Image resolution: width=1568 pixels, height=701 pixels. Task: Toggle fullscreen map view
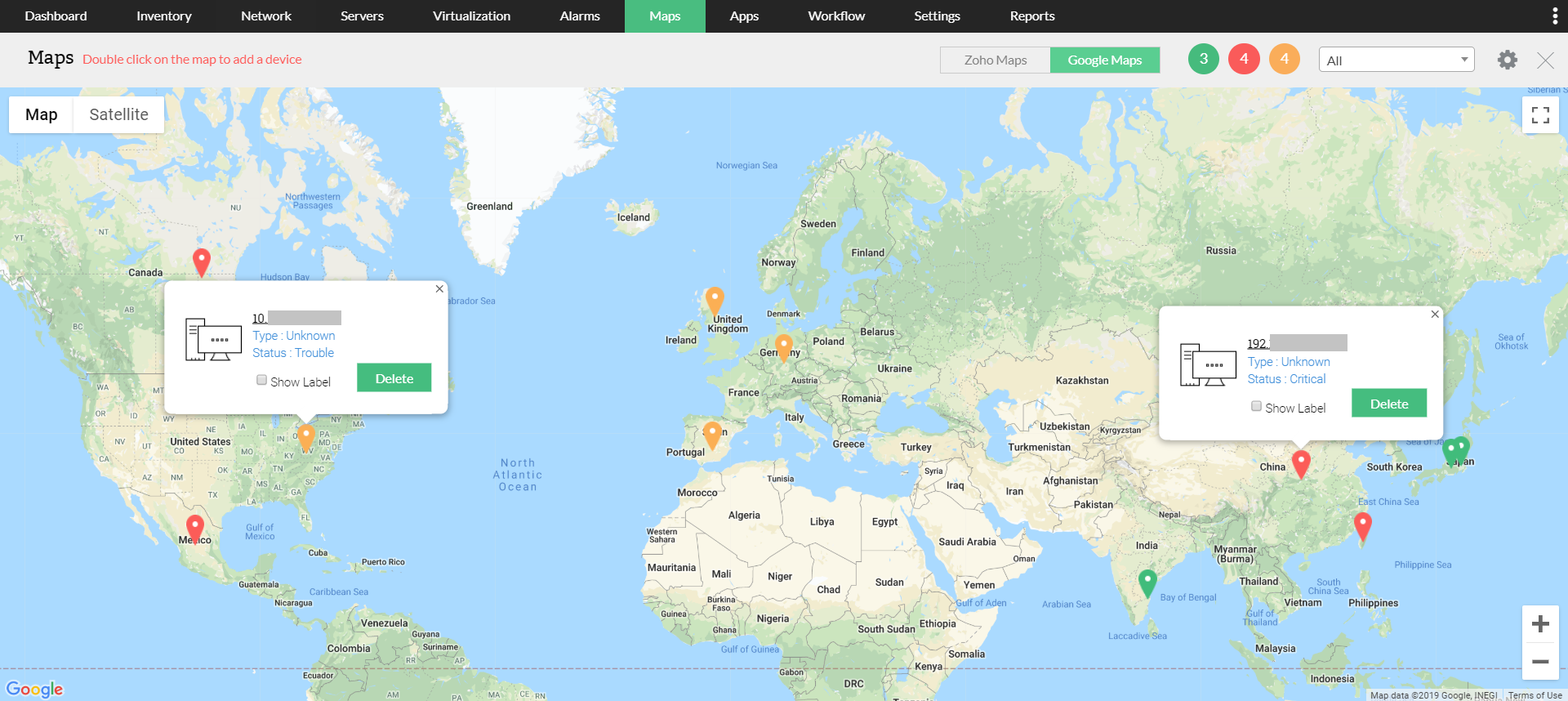pos(1540,115)
